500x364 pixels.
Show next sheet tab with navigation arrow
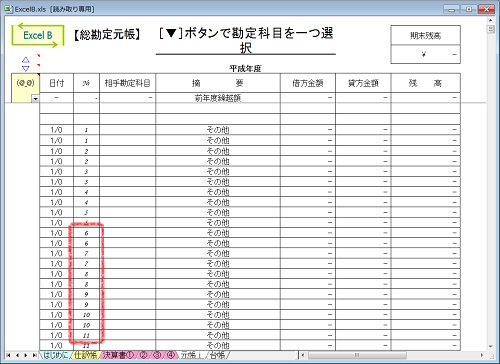[x=26, y=355]
